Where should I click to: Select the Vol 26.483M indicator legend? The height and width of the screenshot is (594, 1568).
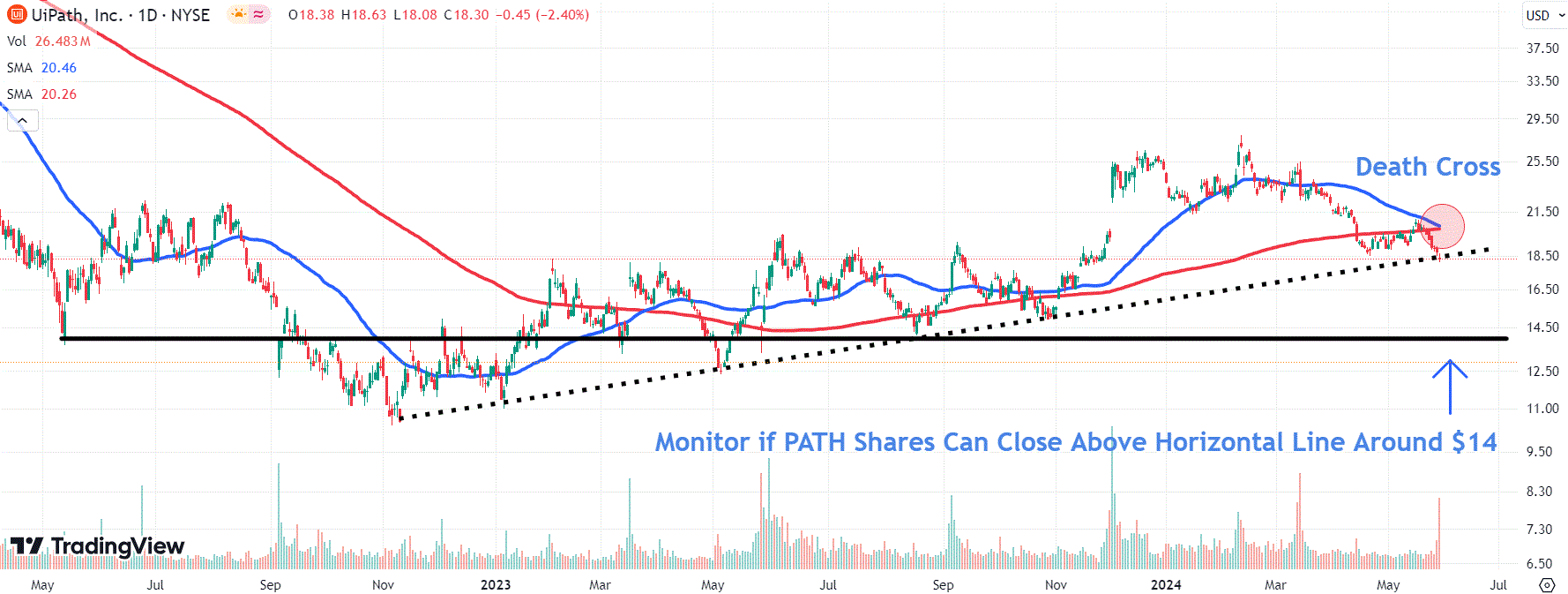pyautogui.click(x=49, y=41)
